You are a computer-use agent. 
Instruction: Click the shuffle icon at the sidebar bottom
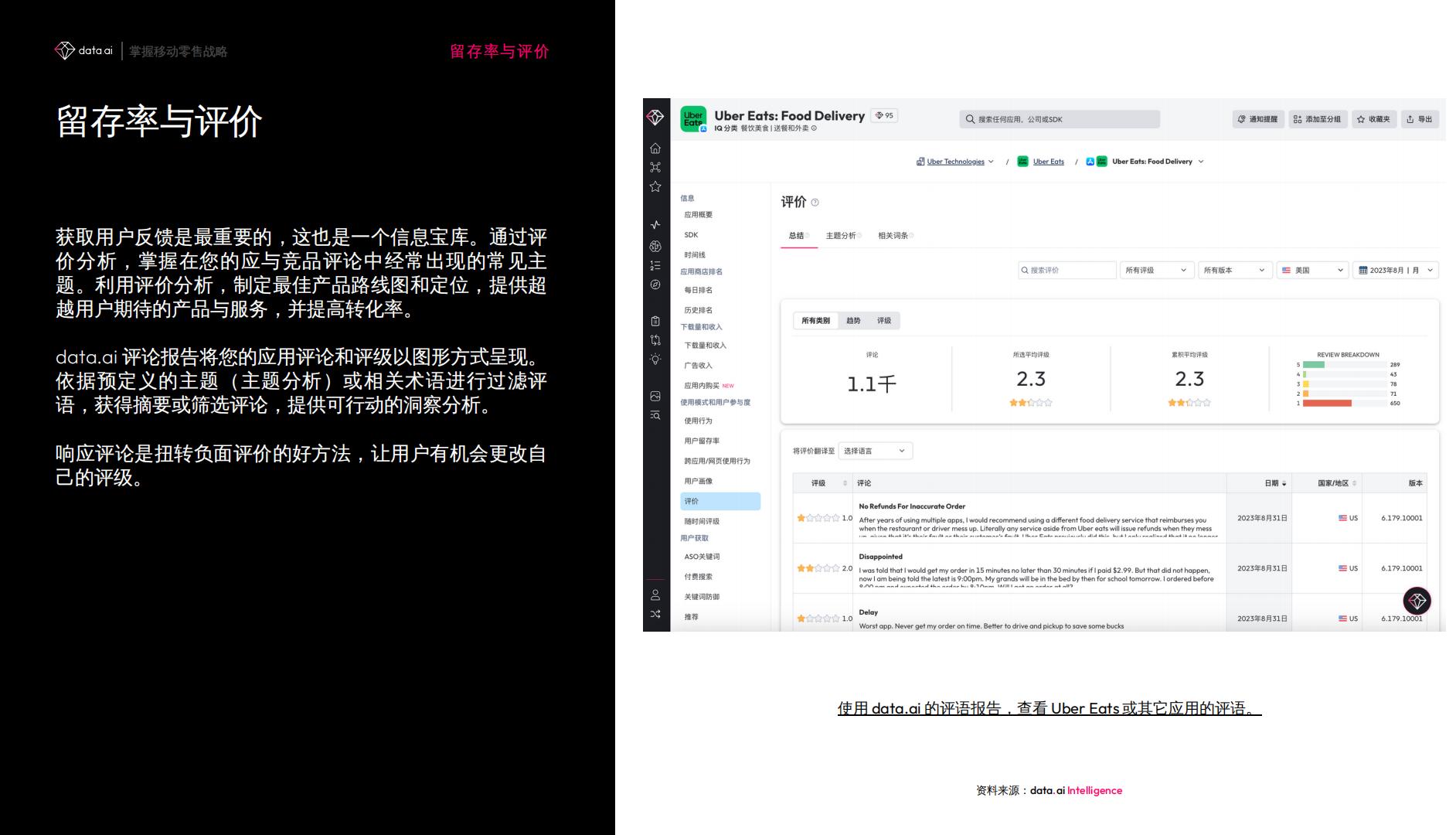pos(655,614)
